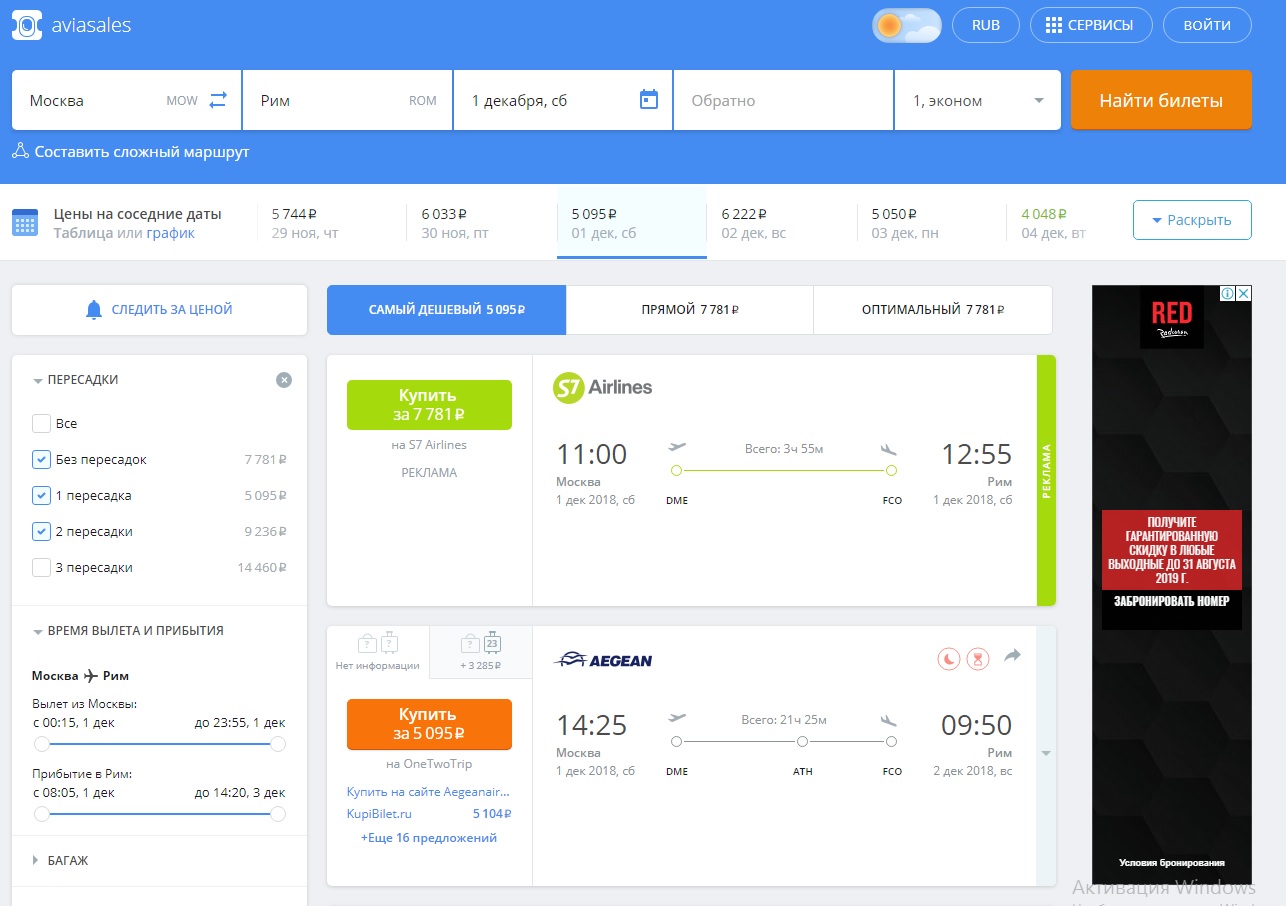
Task: Click destination city field 'Рим'
Action: click(347, 100)
